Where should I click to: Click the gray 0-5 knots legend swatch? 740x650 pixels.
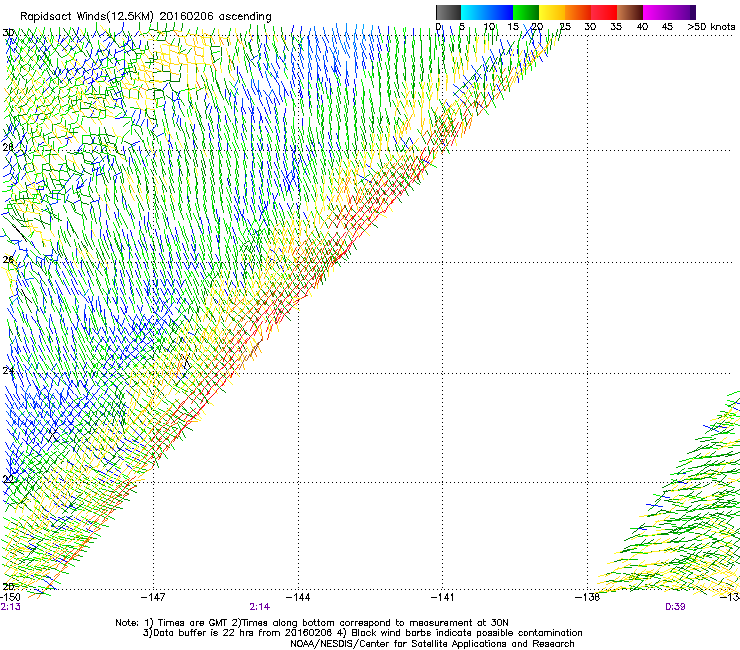(x=448, y=12)
